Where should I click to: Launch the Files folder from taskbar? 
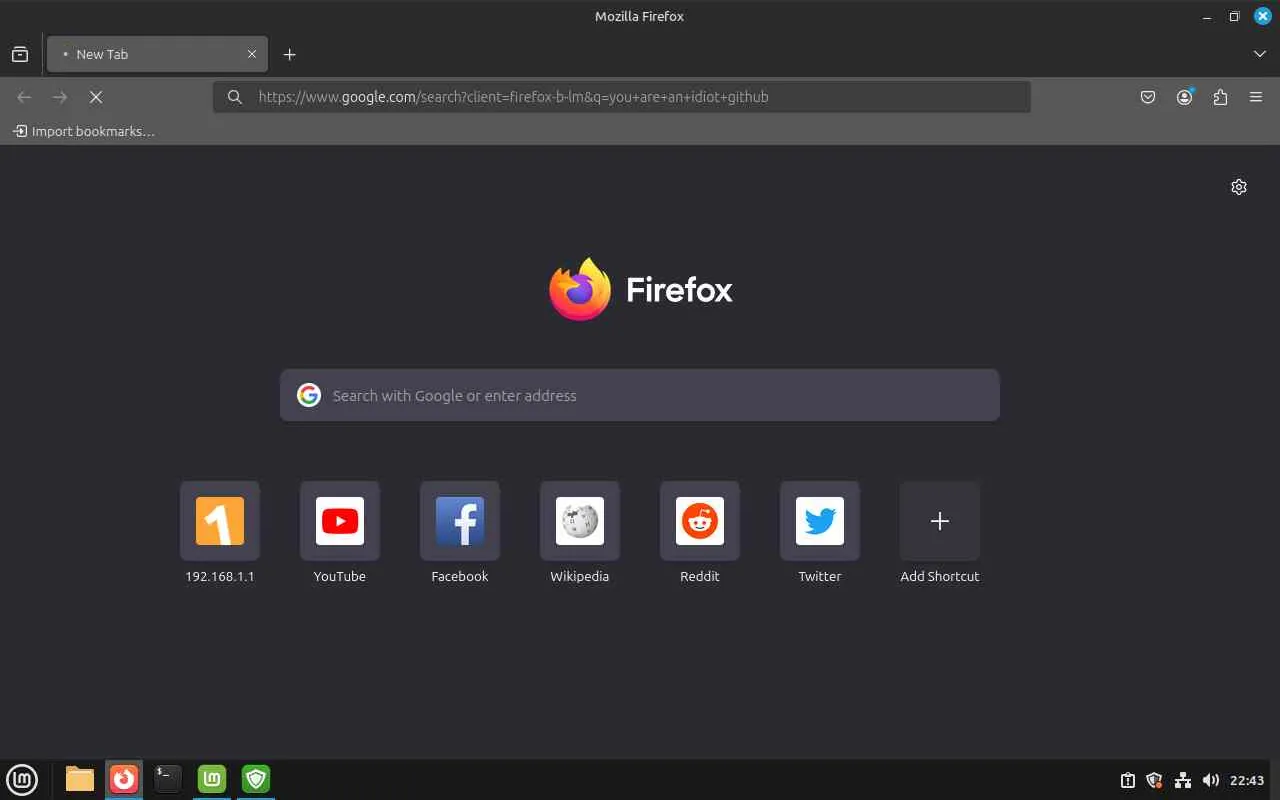tap(80, 779)
